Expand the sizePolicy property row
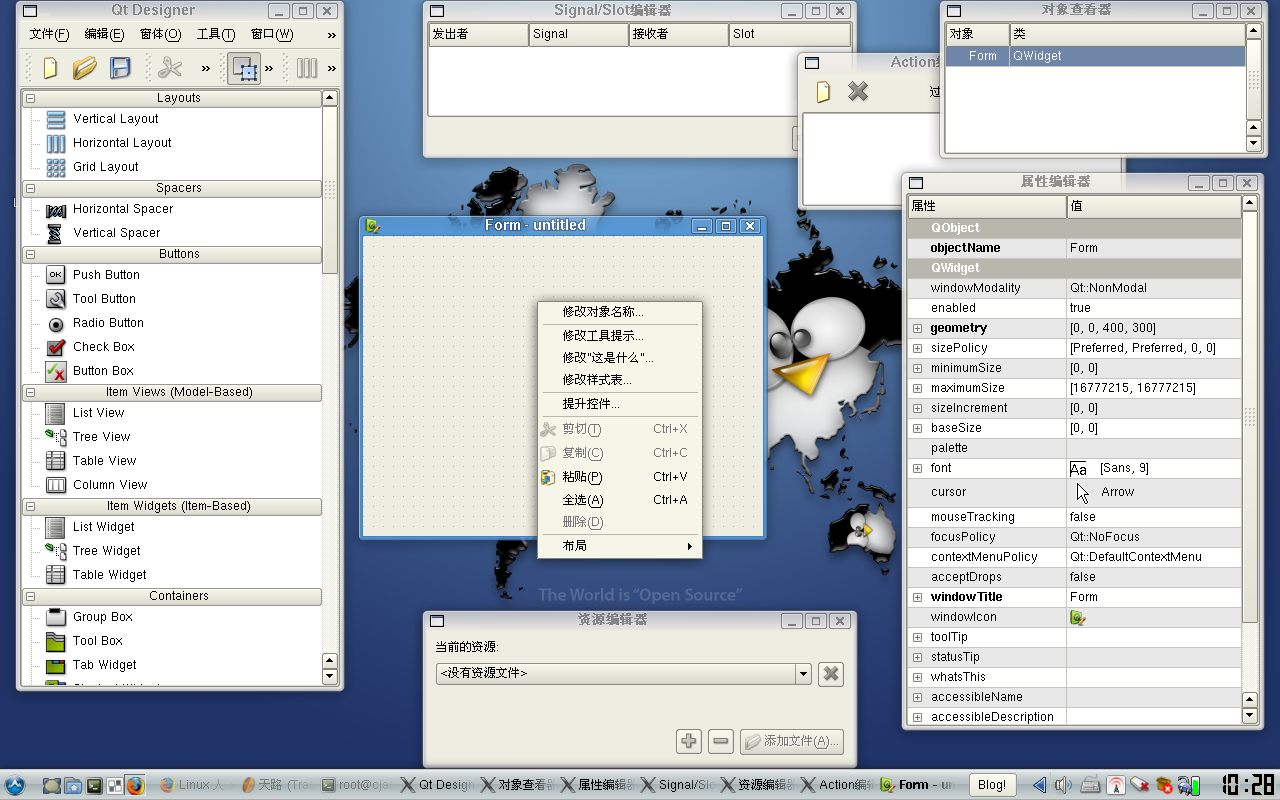The image size is (1280, 800). coord(917,348)
